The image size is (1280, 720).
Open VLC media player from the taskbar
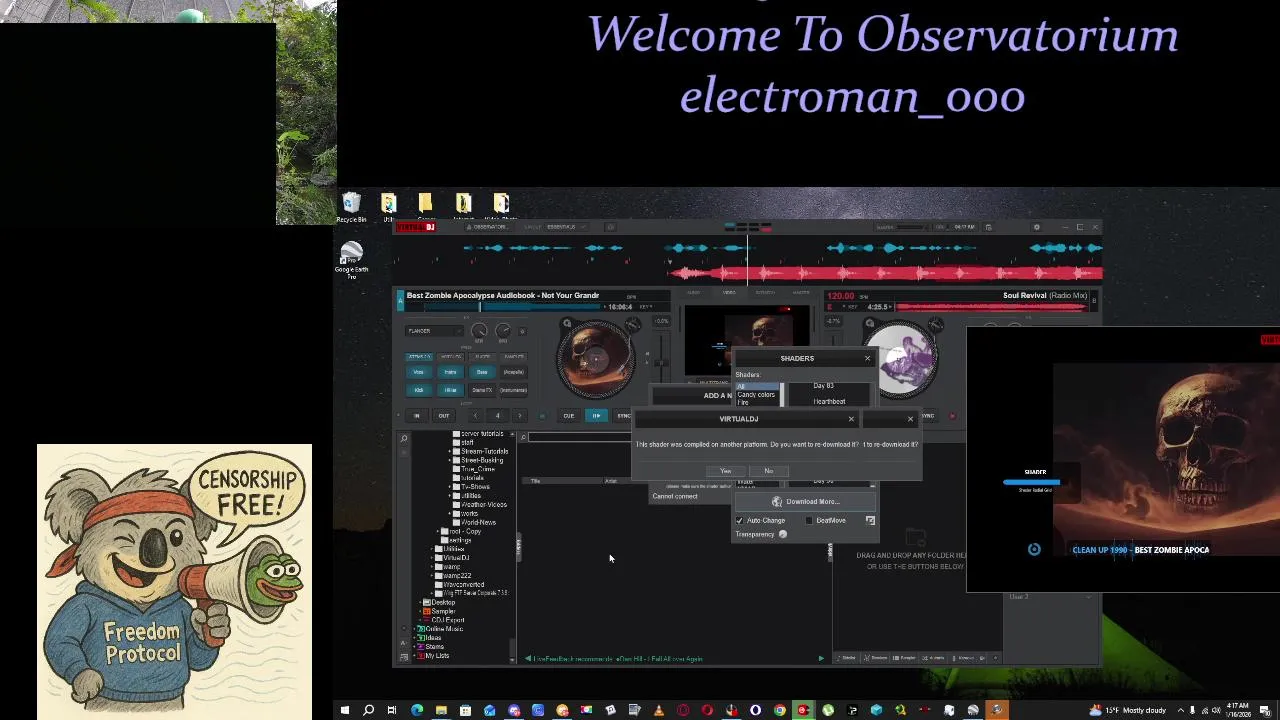[x=659, y=710]
